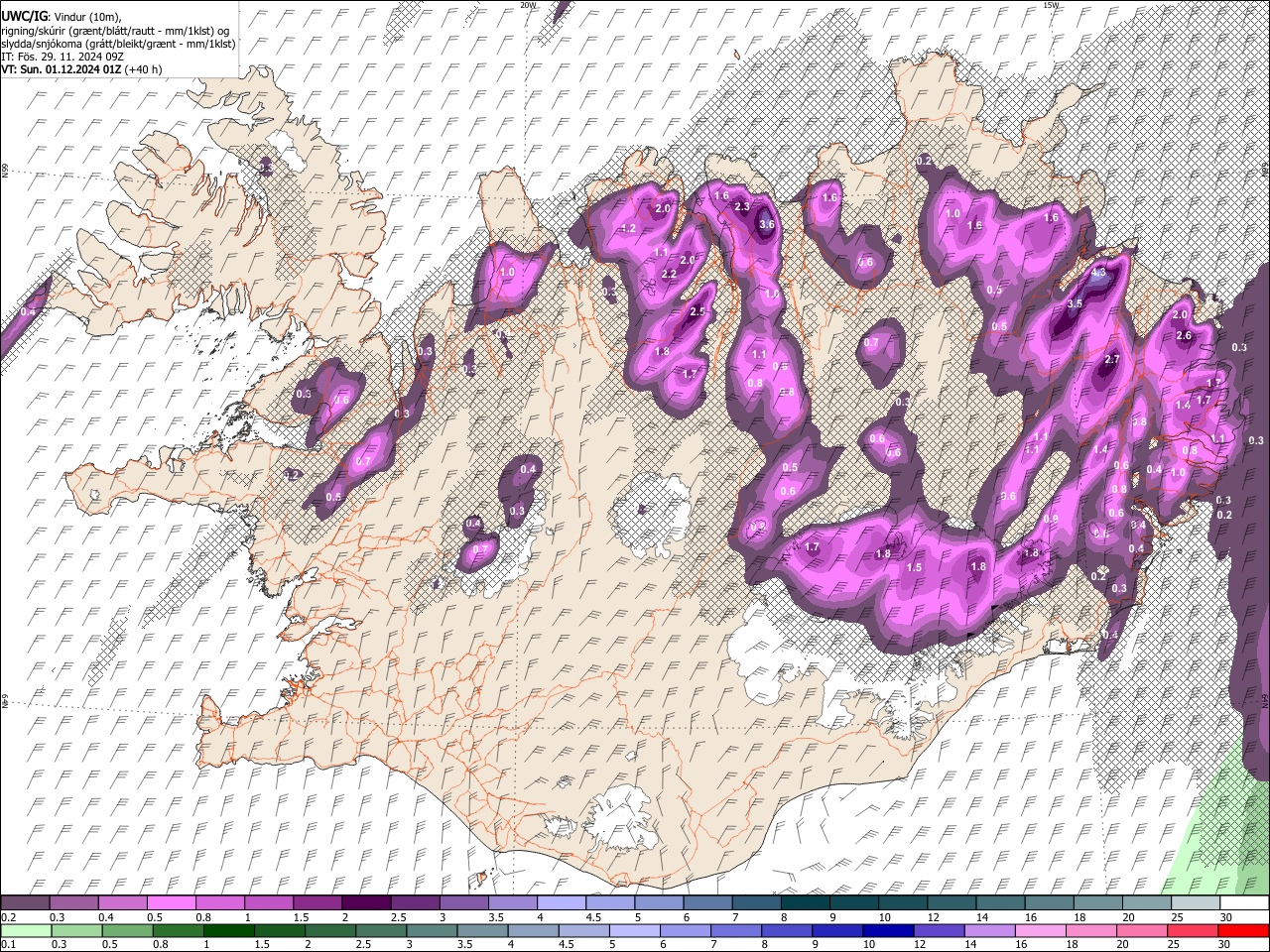Image resolution: width=1270 pixels, height=952 pixels.
Task: Select the 'slydda/snjókoma' legend description line
Action: click(118, 44)
